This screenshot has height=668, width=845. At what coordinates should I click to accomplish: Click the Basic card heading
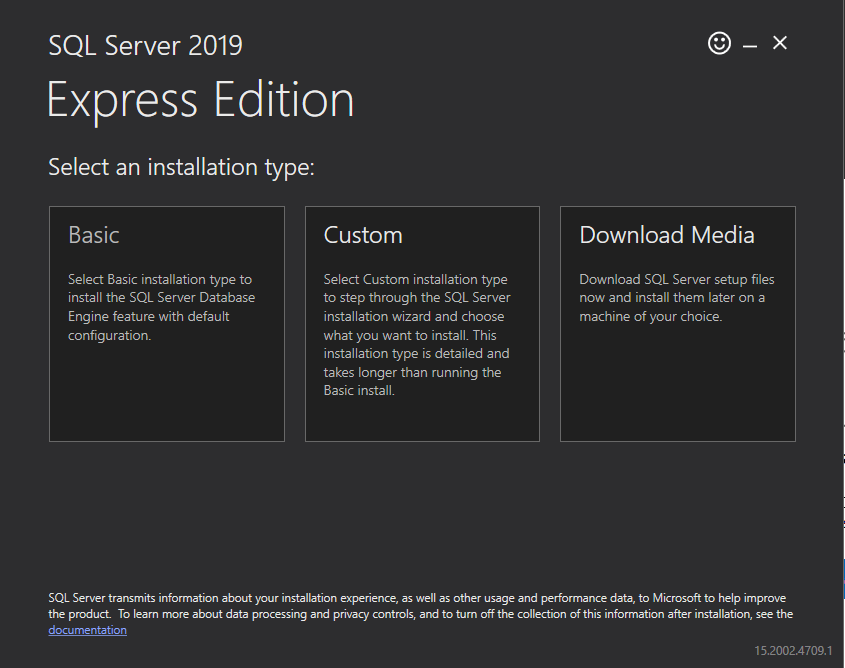(93, 235)
